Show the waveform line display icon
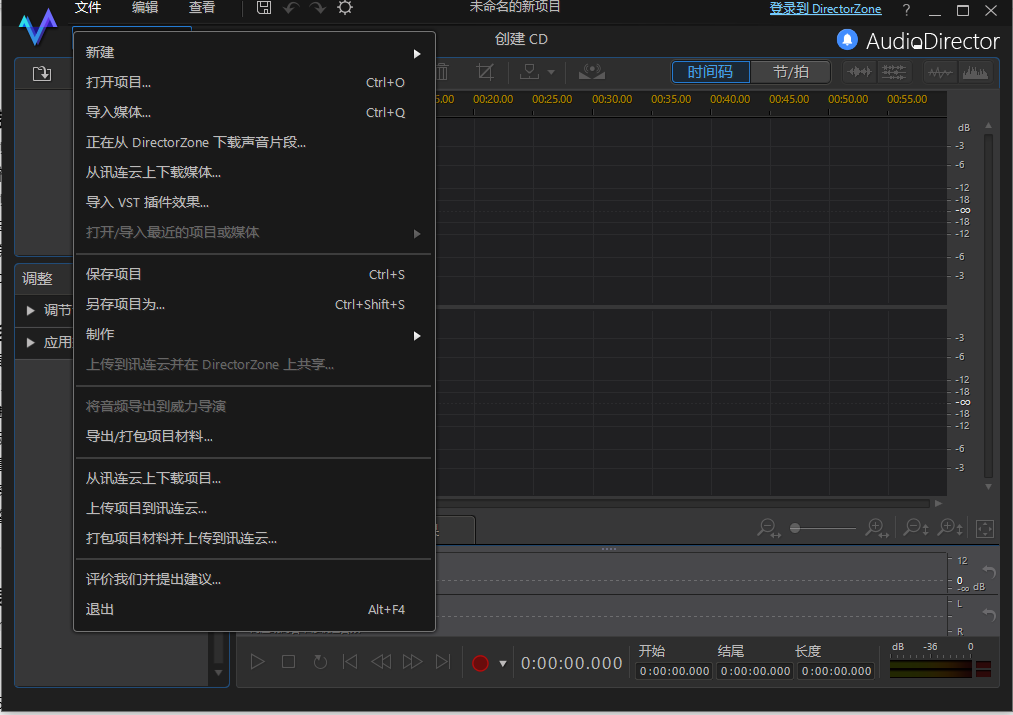Screen dimensions: 1013x715 [940, 72]
